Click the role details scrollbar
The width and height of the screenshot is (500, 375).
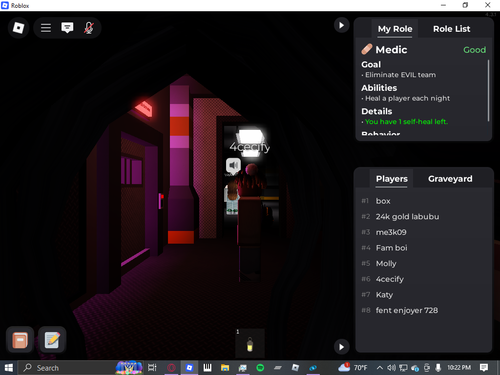pos(488,90)
